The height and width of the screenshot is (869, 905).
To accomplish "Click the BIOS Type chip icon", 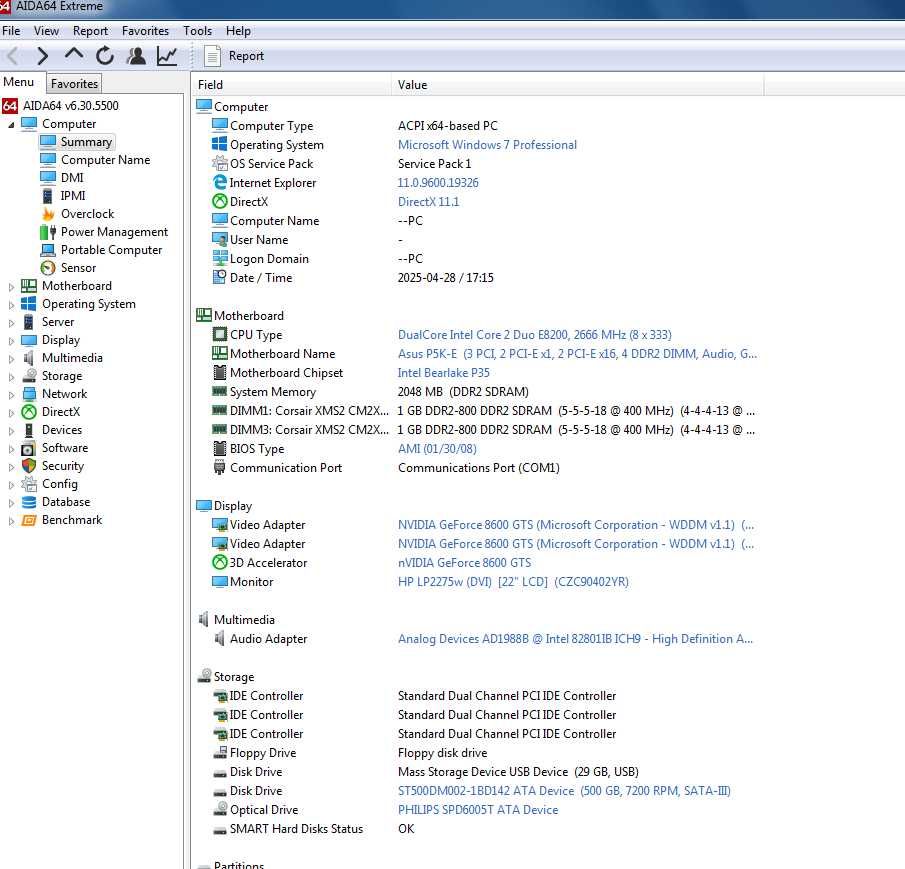I will pos(220,448).
